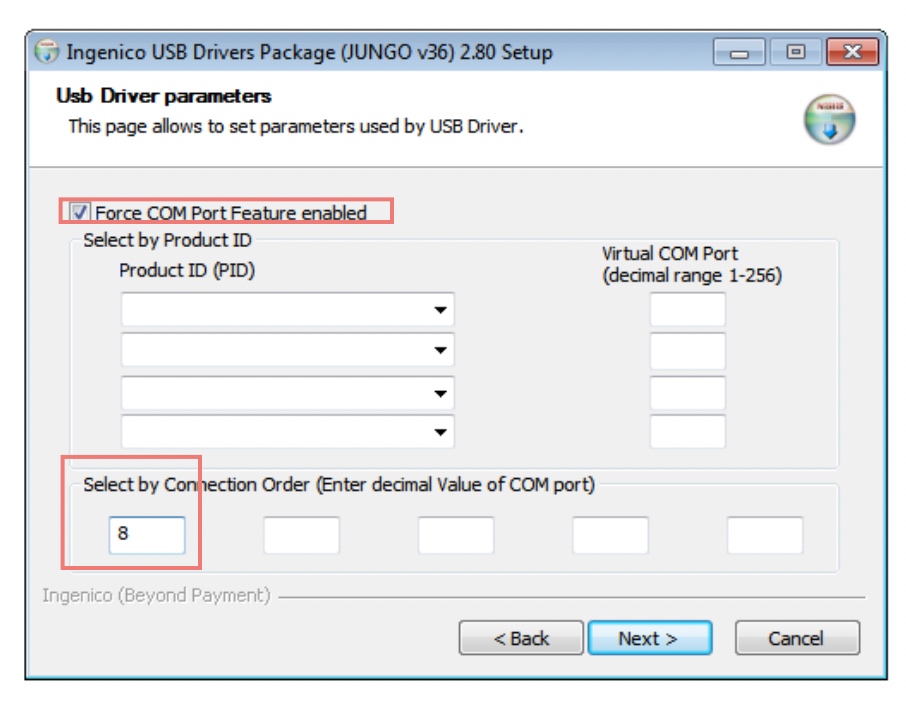Viewport: 906px width, 716px height.
Task: Click the Select by Product ID group label
Action: point(168,240)
